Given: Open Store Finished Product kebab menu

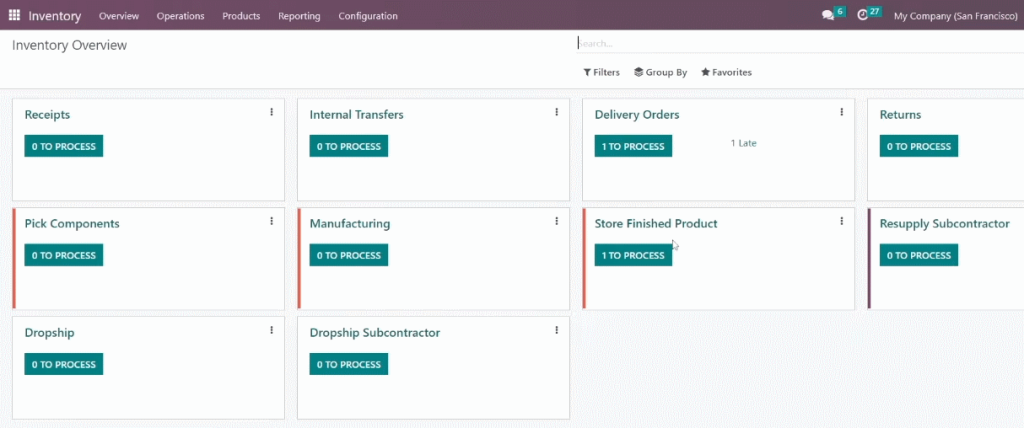Looking at the screenshot, I should click(x=842, y=222).
